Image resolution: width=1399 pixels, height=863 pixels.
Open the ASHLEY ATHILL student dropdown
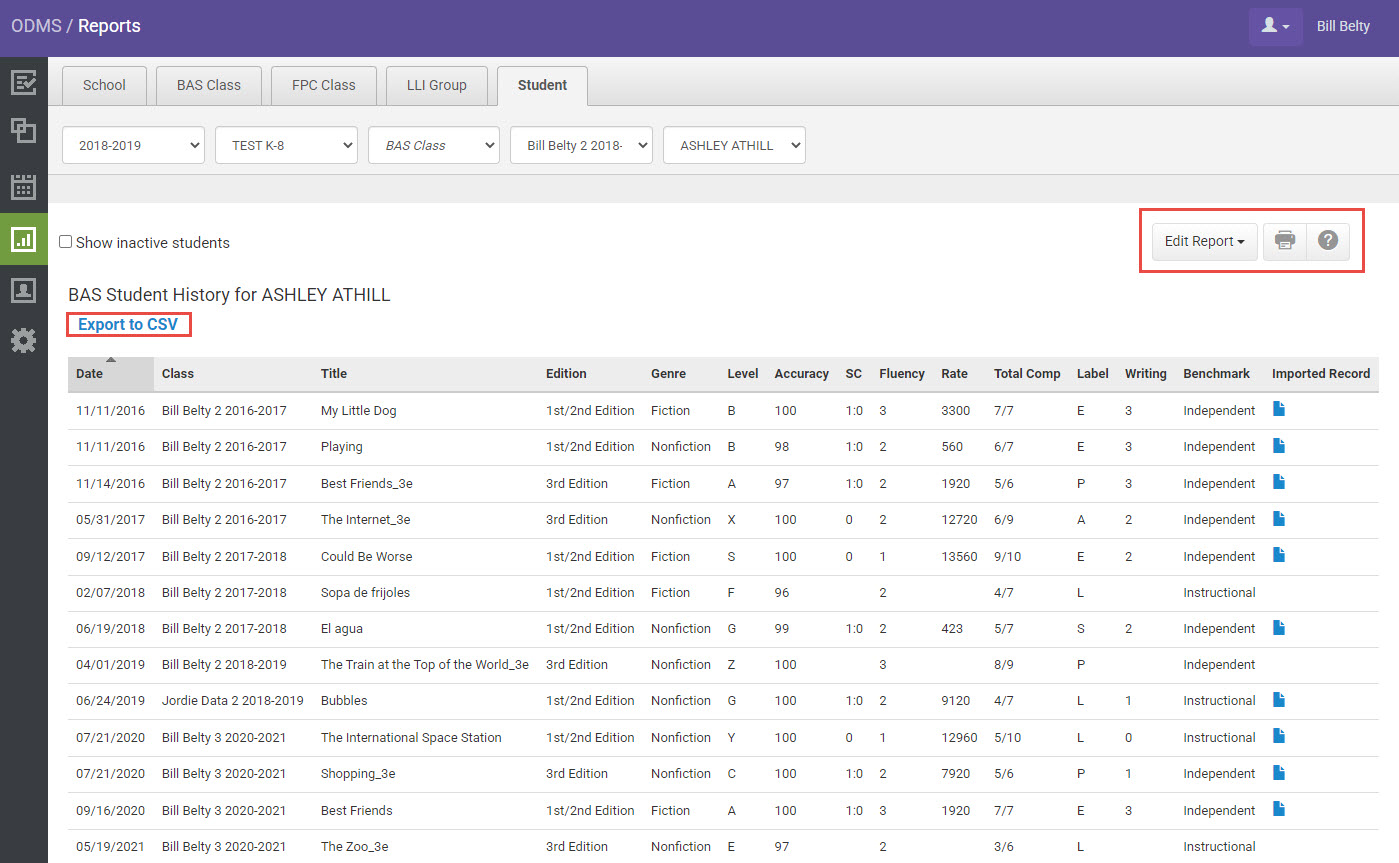(x=734, y=145)
